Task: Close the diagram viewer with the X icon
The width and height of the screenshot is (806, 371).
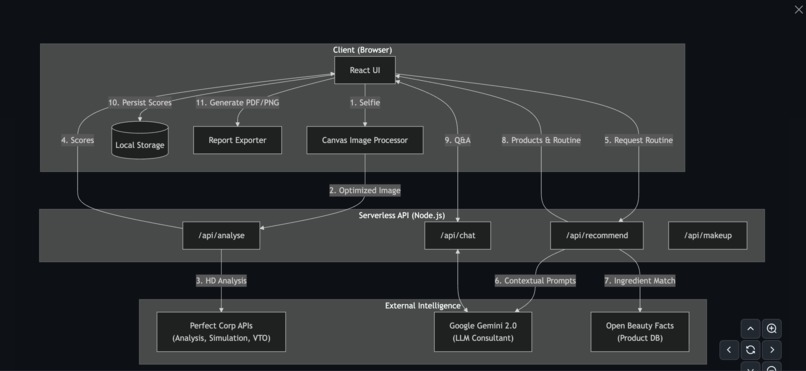Action: coord(798,9)
